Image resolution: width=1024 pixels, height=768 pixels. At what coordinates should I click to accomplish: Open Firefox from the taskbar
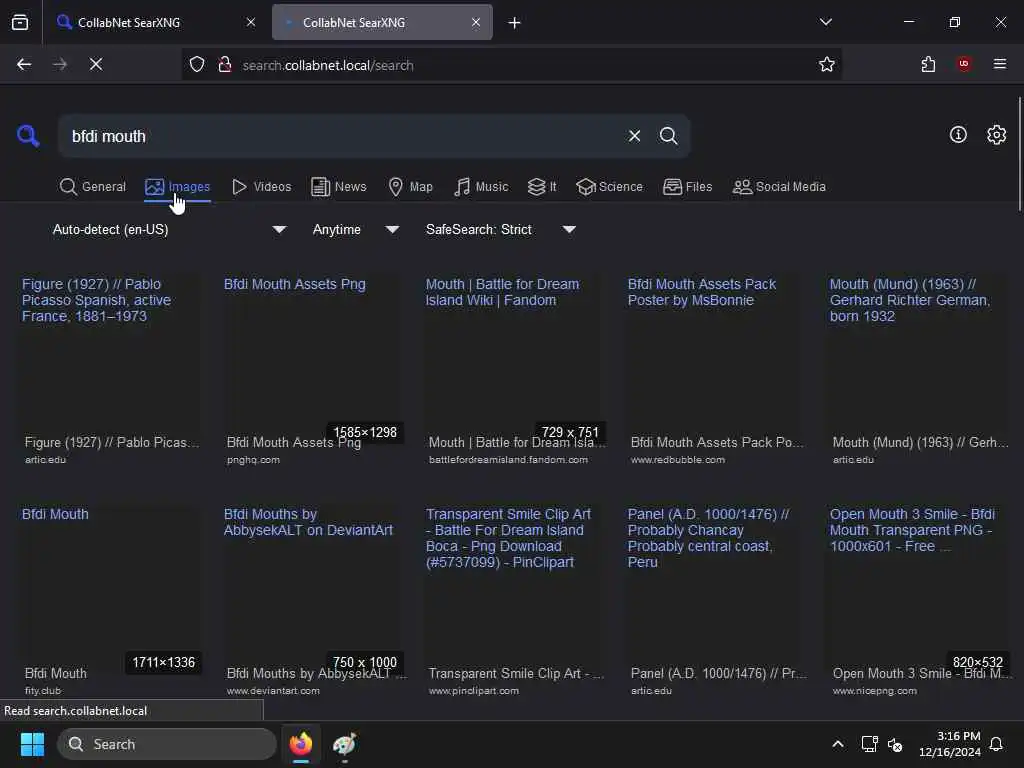coord(301,744)
